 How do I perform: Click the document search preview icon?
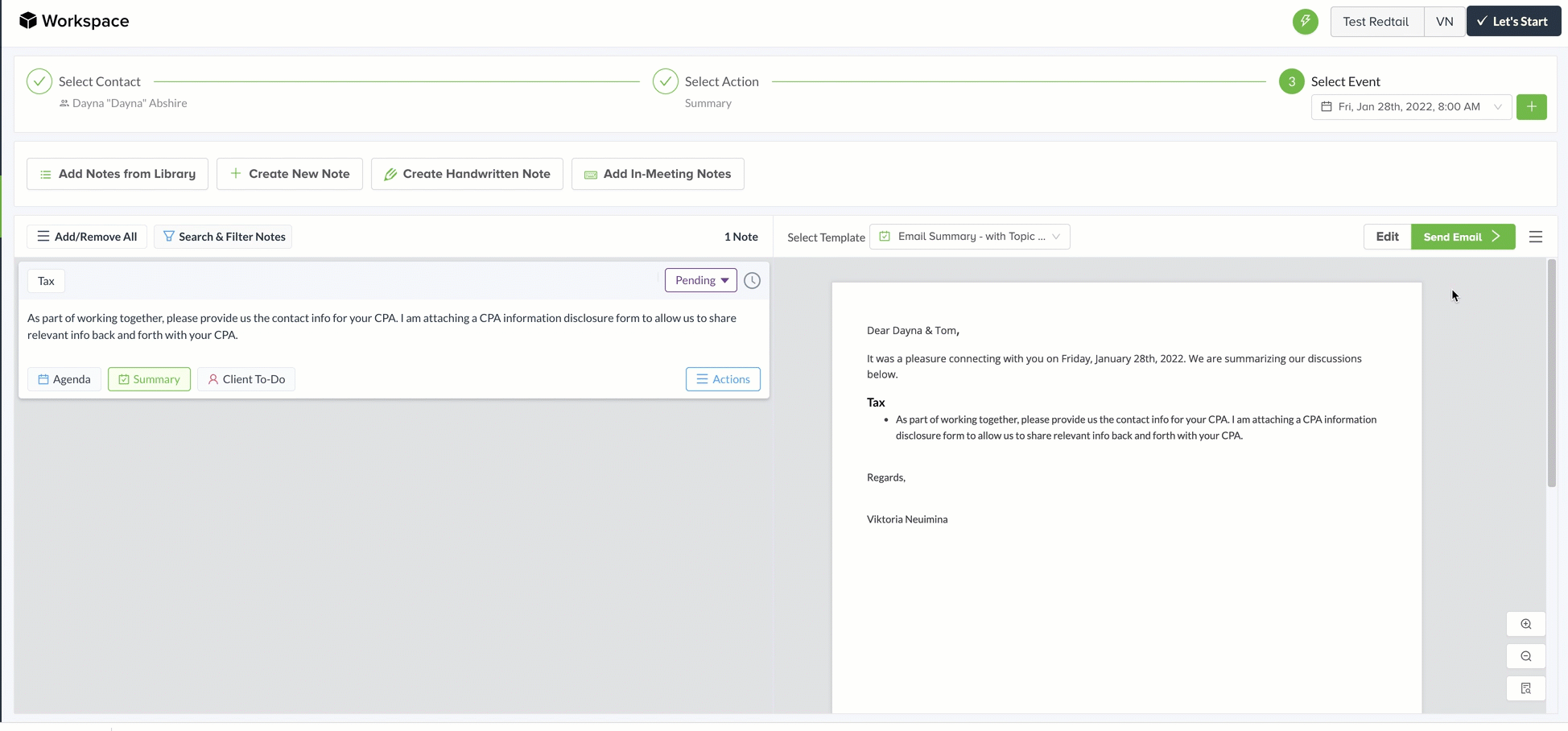click(x=1526, y=688)
